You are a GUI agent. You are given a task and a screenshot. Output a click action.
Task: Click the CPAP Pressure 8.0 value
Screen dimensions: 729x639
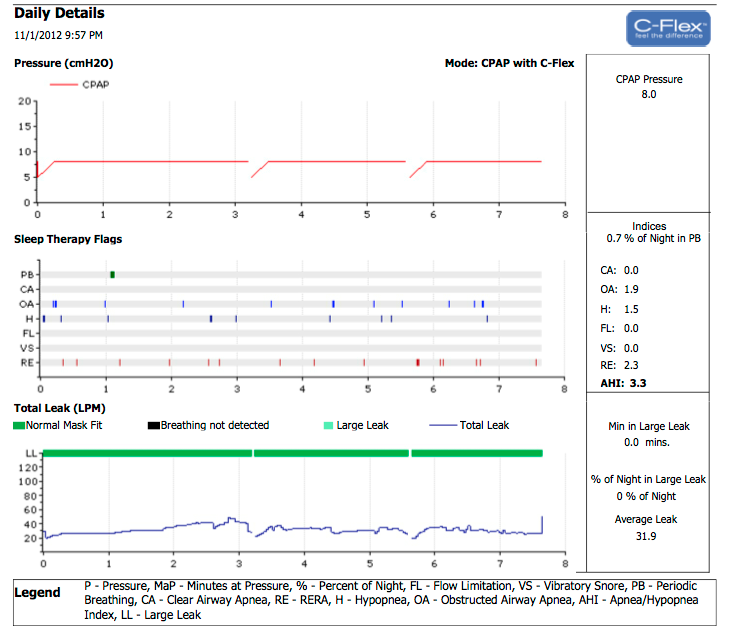pos(648,95)
